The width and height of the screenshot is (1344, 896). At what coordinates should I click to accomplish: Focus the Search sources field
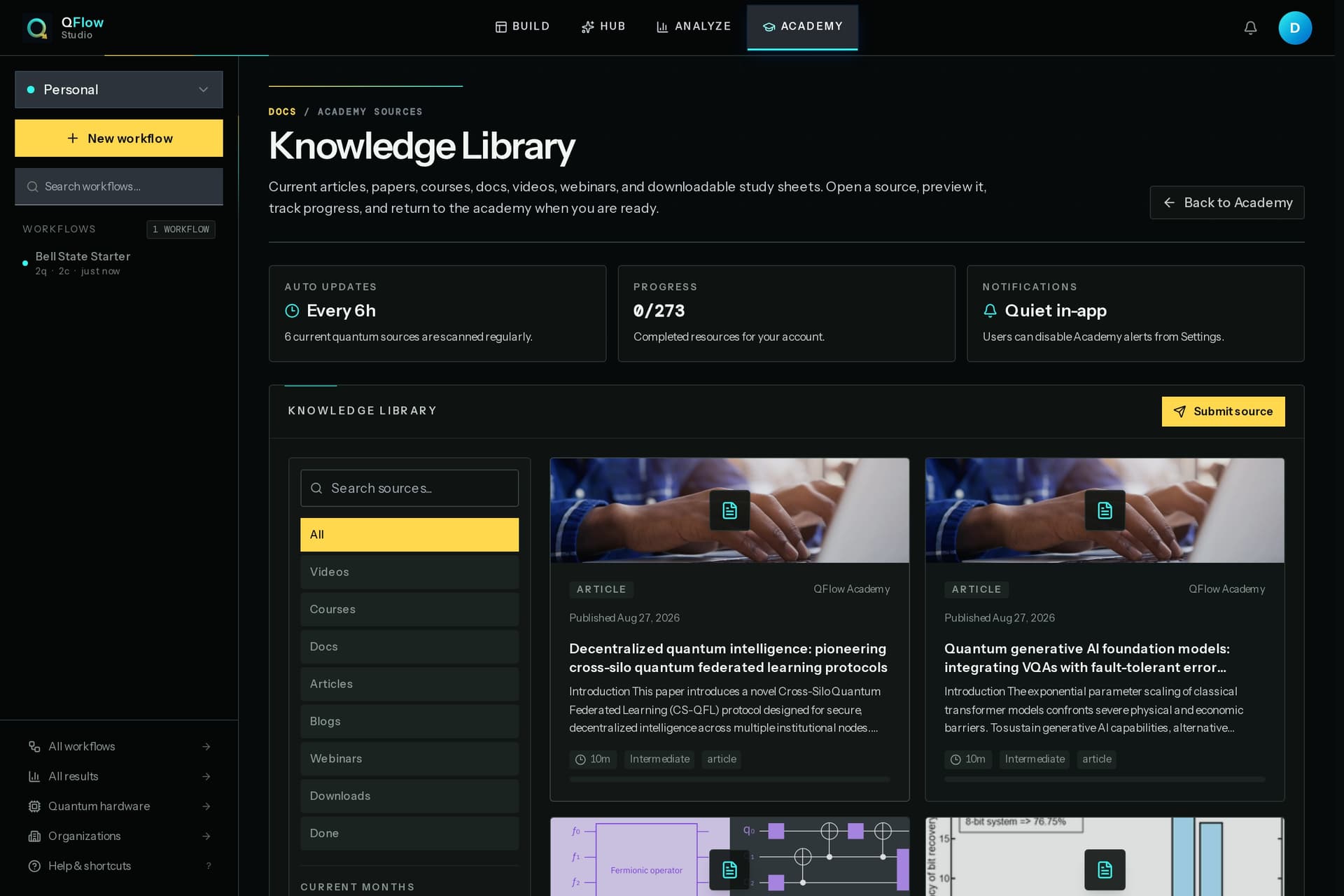click(409, 488)
